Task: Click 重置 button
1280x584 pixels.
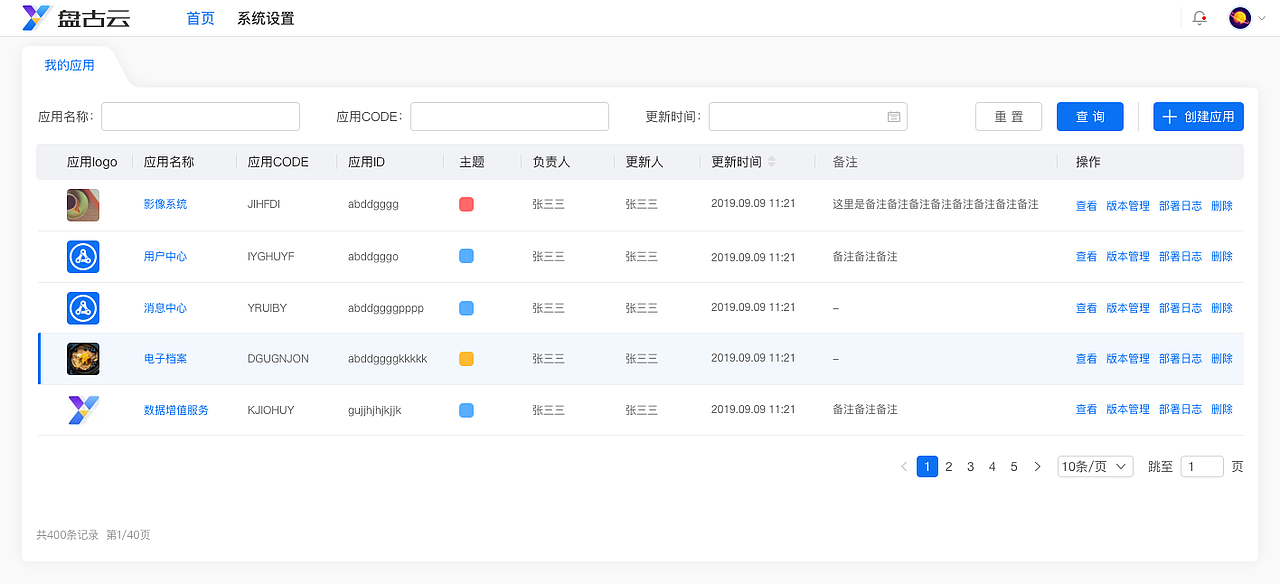Action: click(x=1008, y=117)
